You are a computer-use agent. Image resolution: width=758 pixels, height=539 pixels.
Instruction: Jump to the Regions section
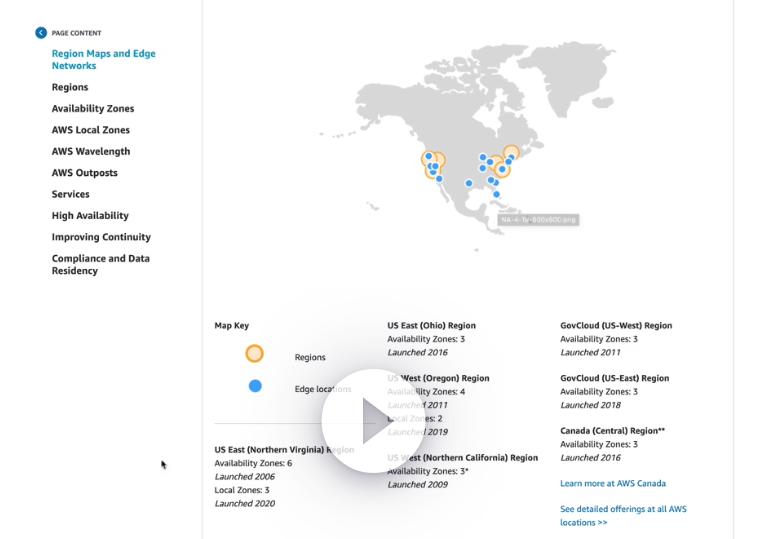[70, 87]
